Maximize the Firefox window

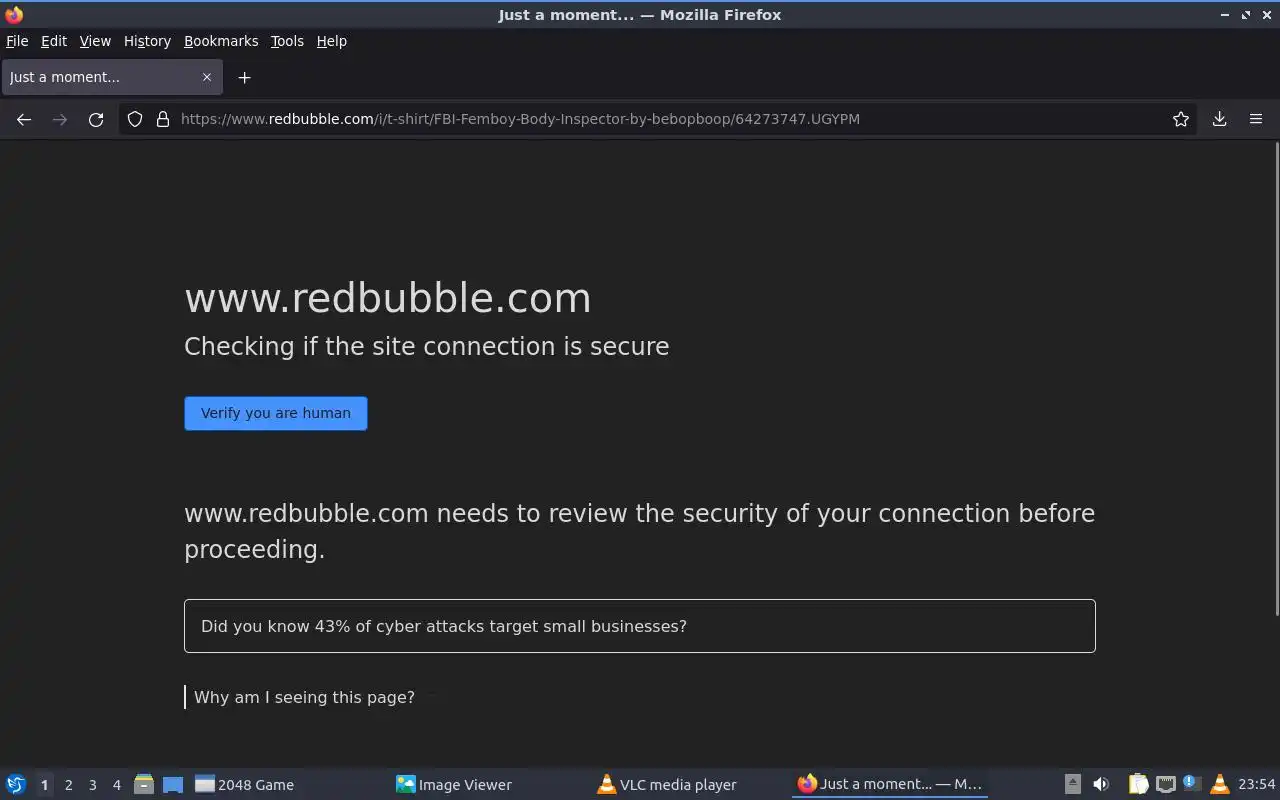click(x=1246, y=15)
